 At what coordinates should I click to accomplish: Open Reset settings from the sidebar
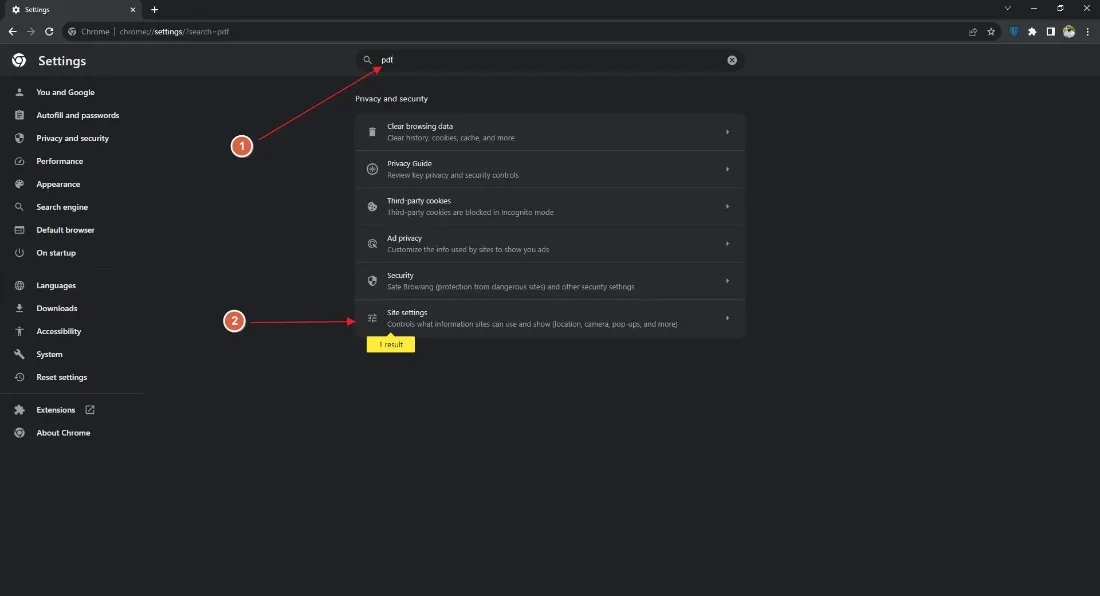[61, 377]
